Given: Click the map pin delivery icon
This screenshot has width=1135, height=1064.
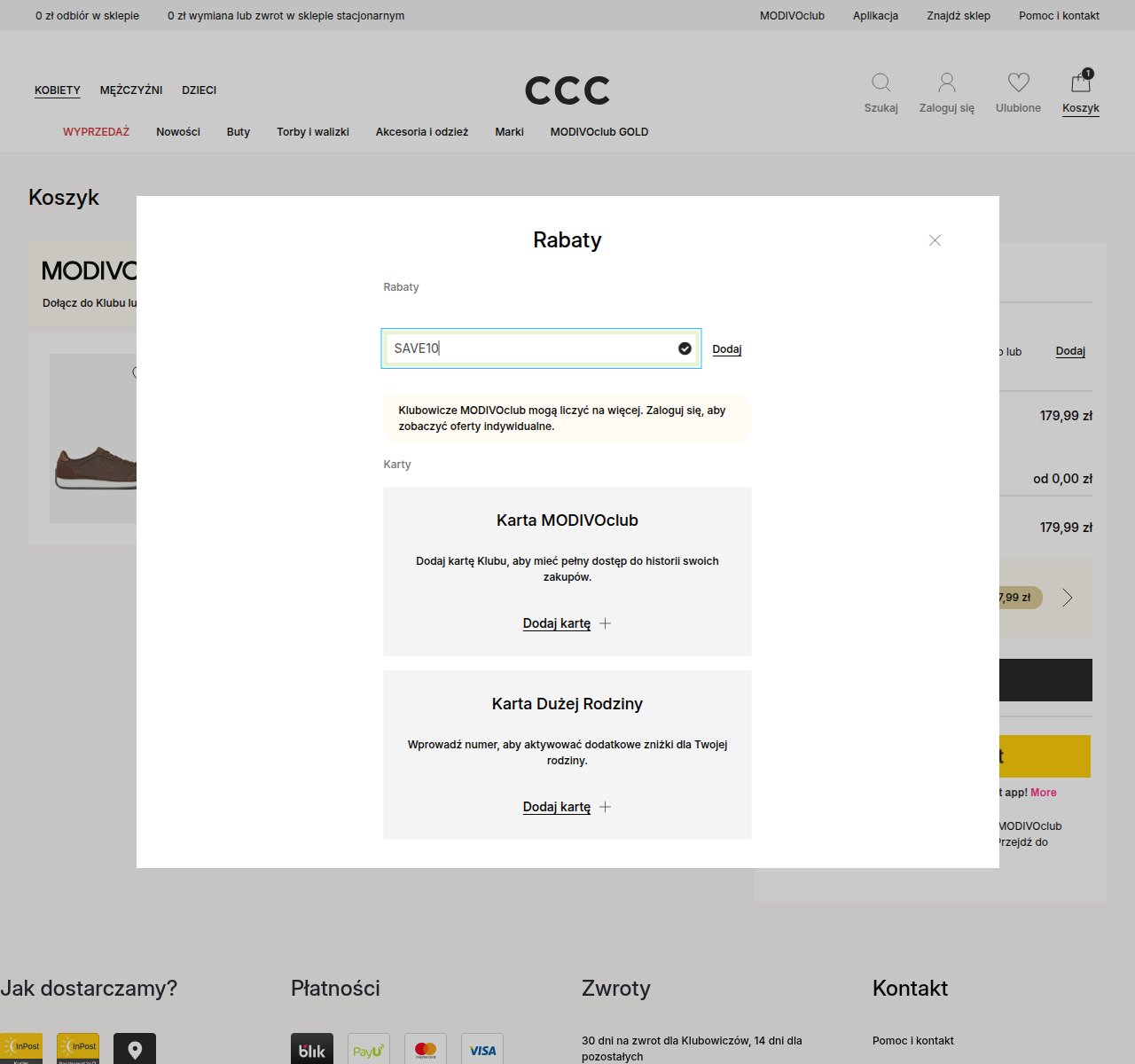Looking at the screenshot, I should pos(135,1049).
